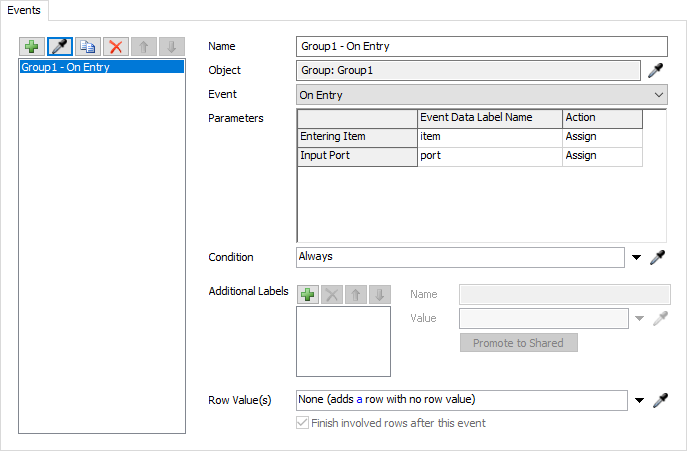This screenshot has width=687, height=451.
Task: Click the Name field with Group1 - On Entry
Action: coord(482,46)
